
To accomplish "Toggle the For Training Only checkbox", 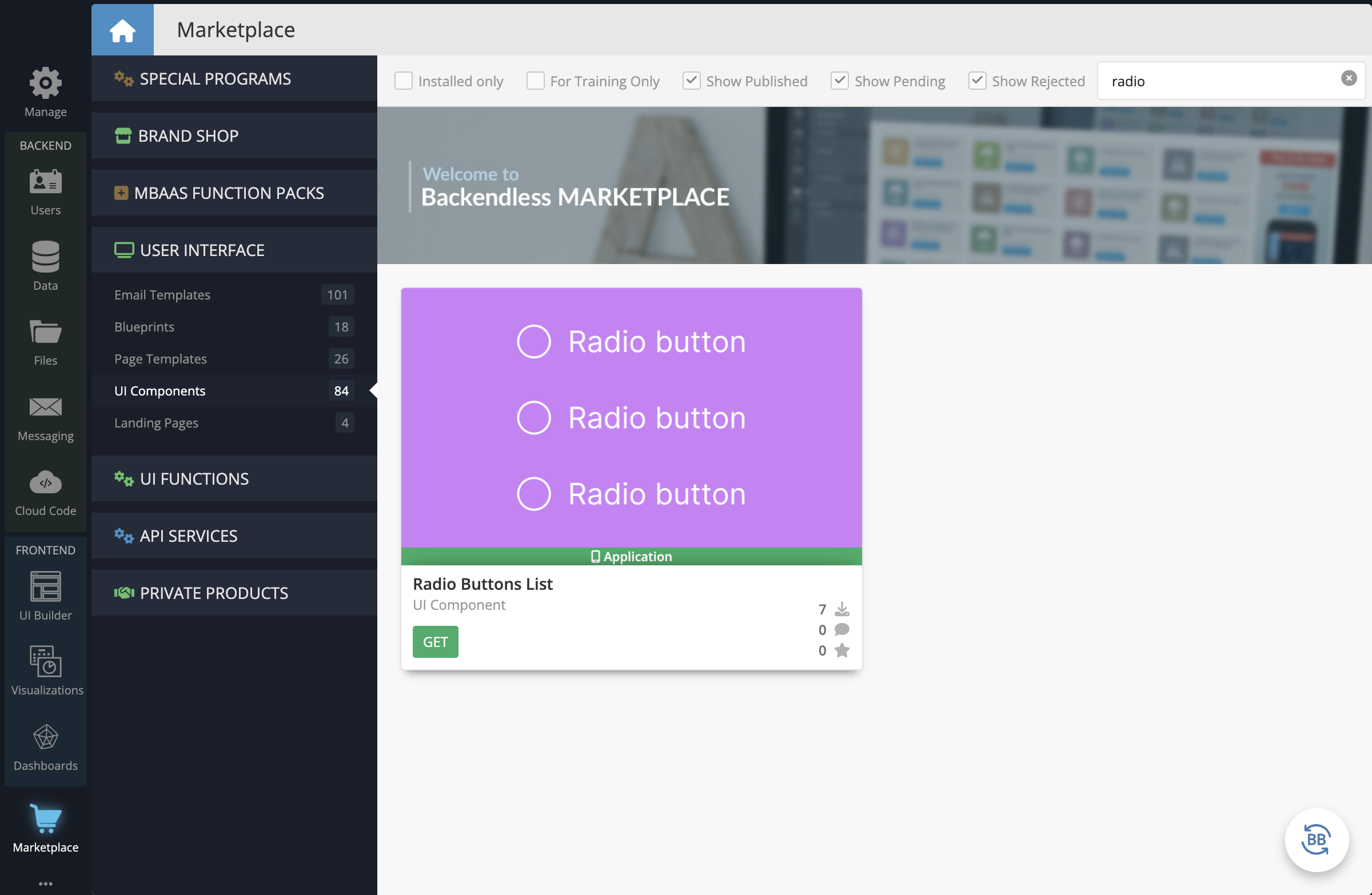I will [x=536, y=81].
